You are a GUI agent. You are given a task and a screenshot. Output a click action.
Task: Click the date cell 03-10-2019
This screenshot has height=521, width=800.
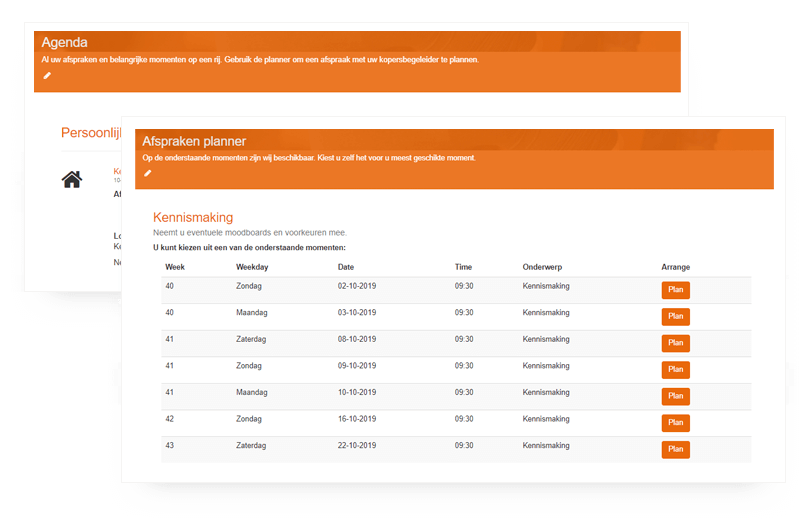click(357, 312)
